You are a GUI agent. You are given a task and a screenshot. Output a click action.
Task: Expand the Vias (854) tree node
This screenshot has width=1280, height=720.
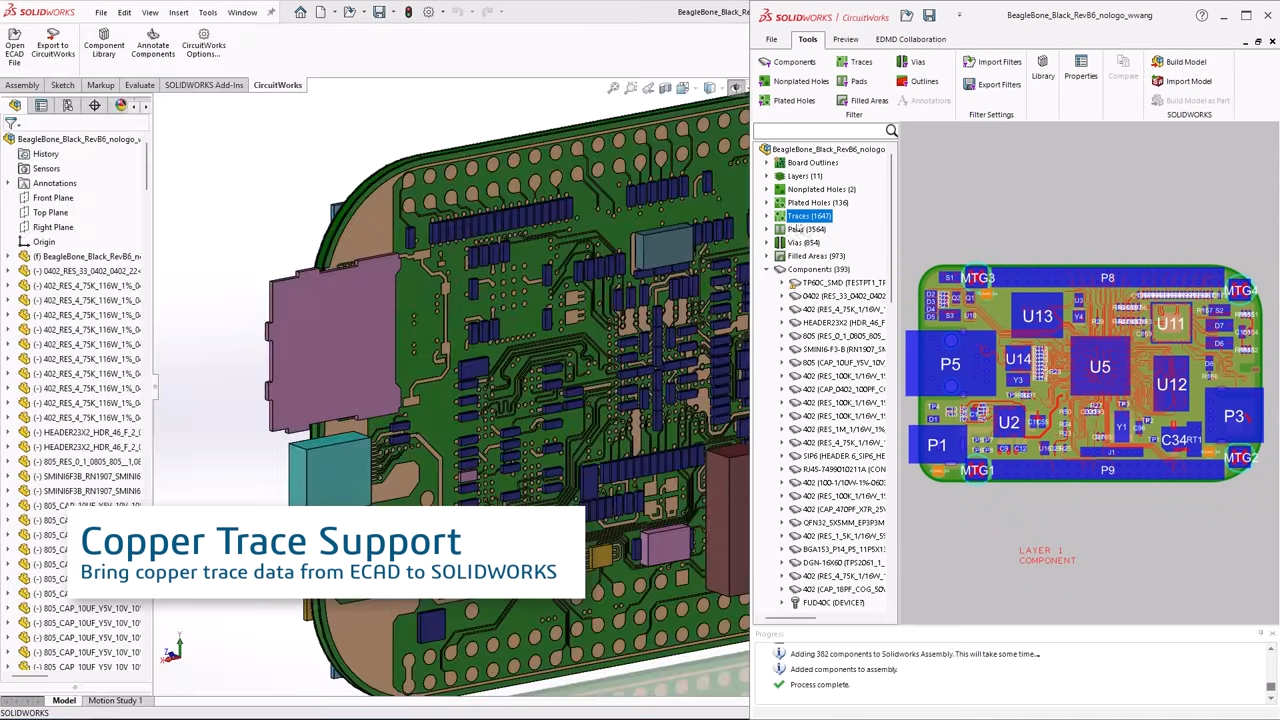[x=767, y=243]
